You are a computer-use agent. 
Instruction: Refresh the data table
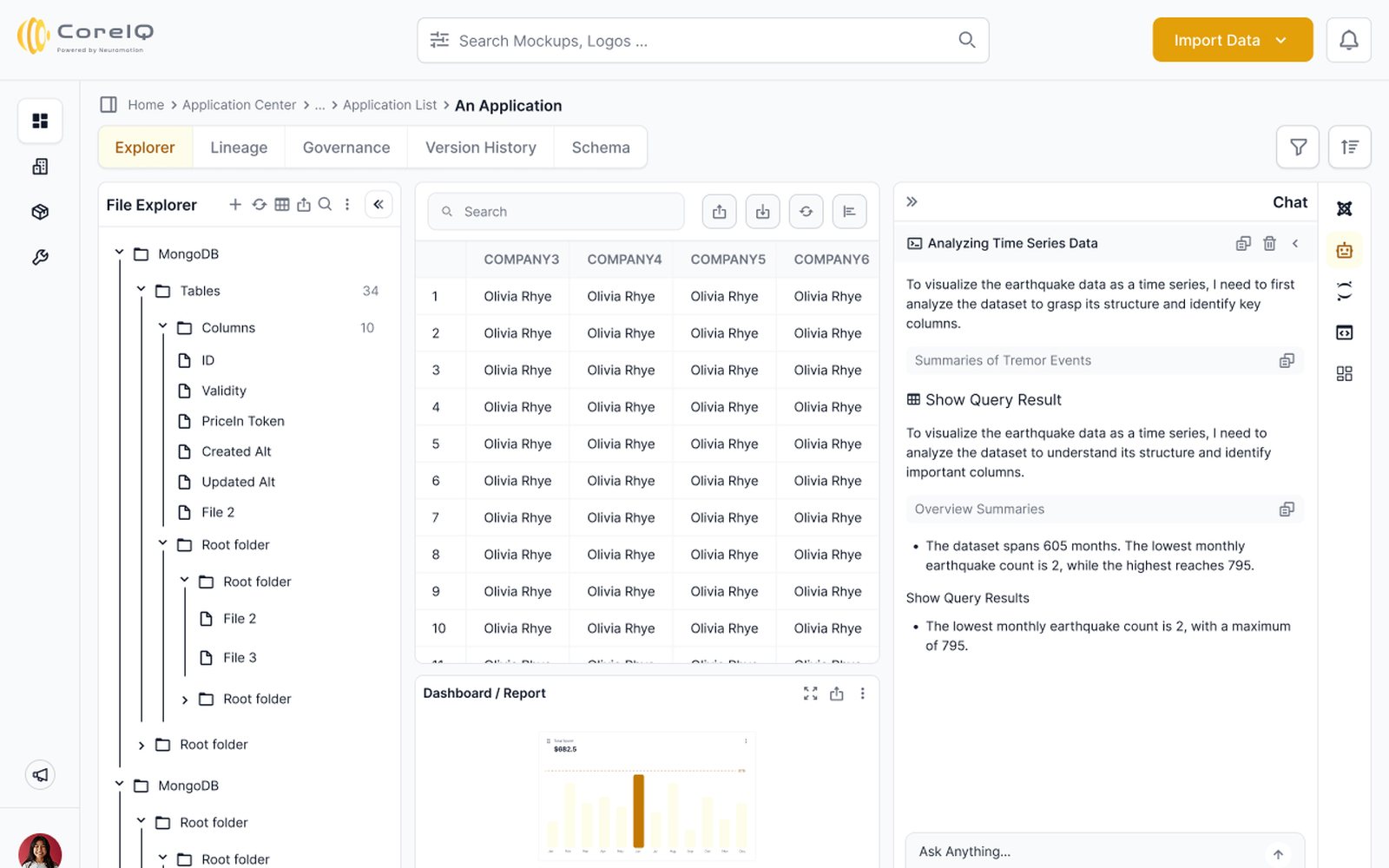(x=806, y=212)
